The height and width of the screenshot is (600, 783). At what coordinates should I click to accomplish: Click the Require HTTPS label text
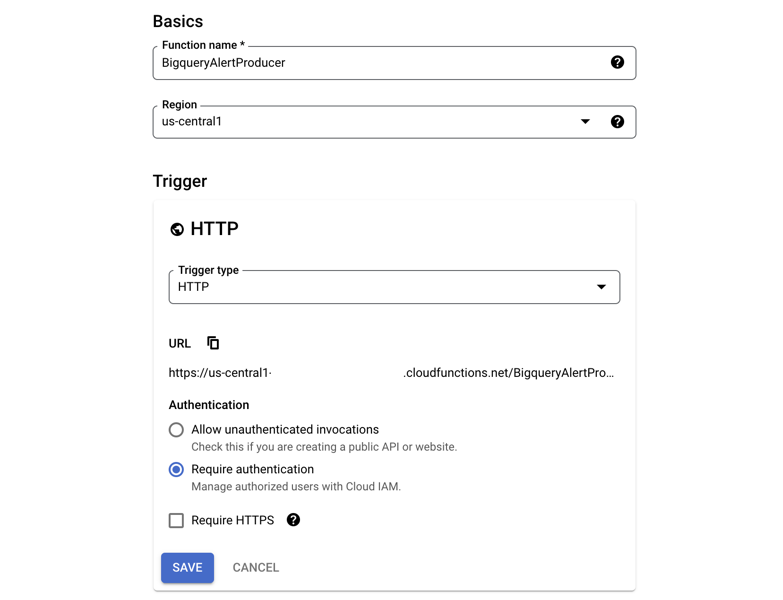pyautogui.click(x=232, y=520)
